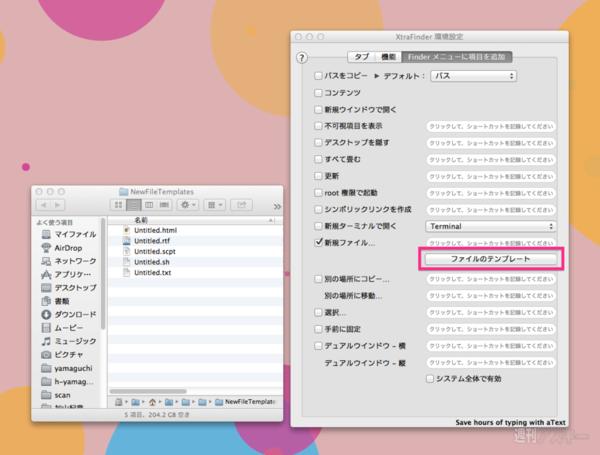600x455 pixels.
Task: Open ミュージック in Finder sidebar
Action: tap(68, 341)
